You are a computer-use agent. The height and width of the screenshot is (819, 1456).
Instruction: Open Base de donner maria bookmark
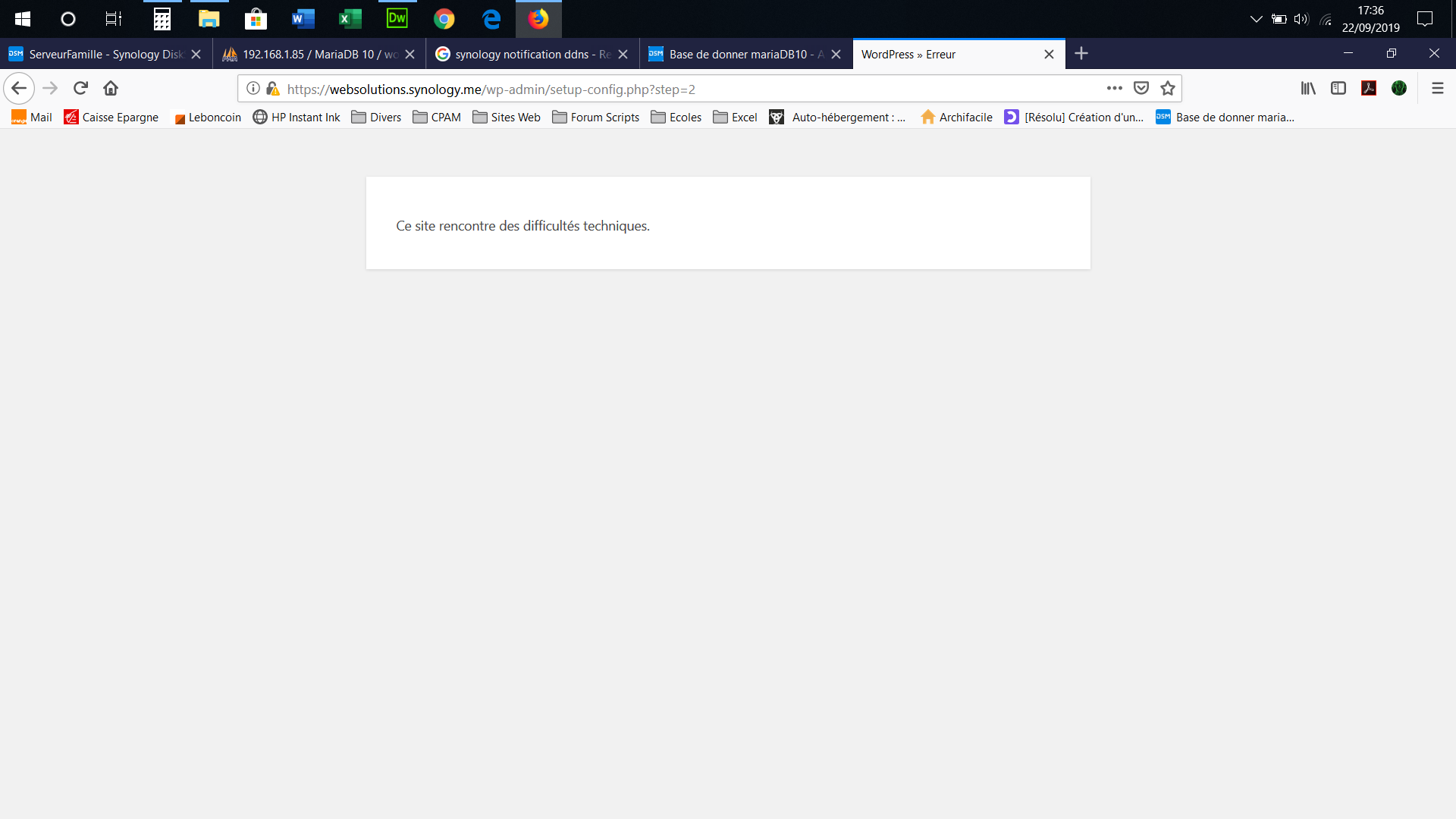[1225, 117]
